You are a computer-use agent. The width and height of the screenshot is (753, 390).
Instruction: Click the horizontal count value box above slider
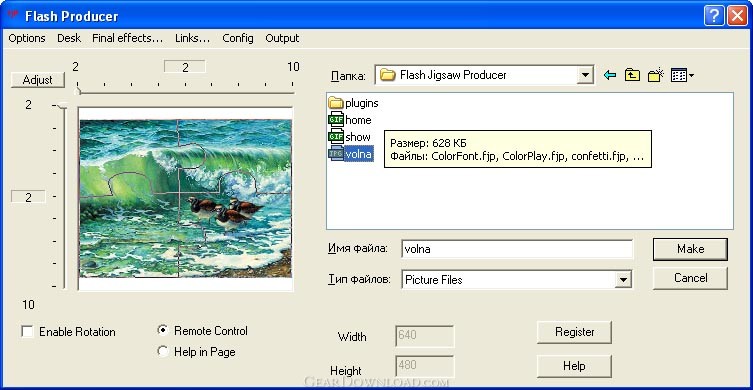[x=185, y=67]
